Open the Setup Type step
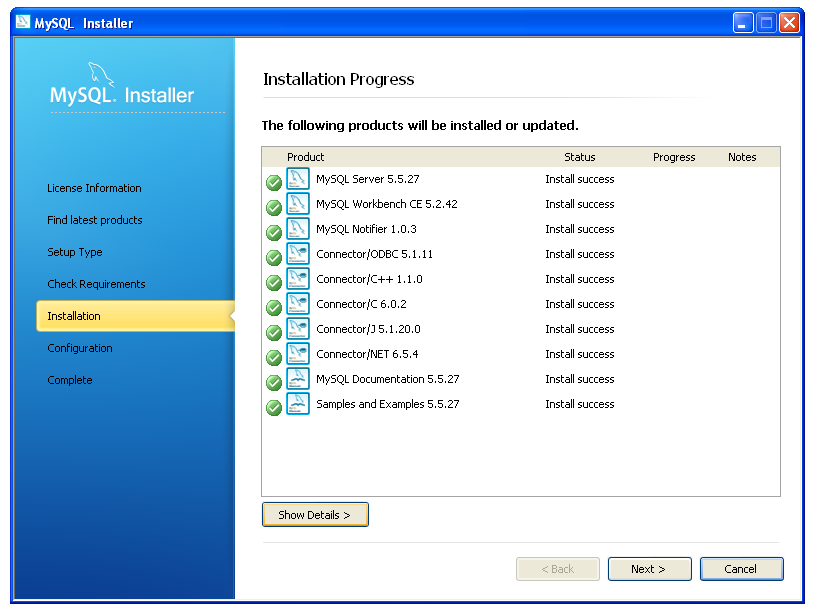The image size is (817, 615). coord(75,252)
